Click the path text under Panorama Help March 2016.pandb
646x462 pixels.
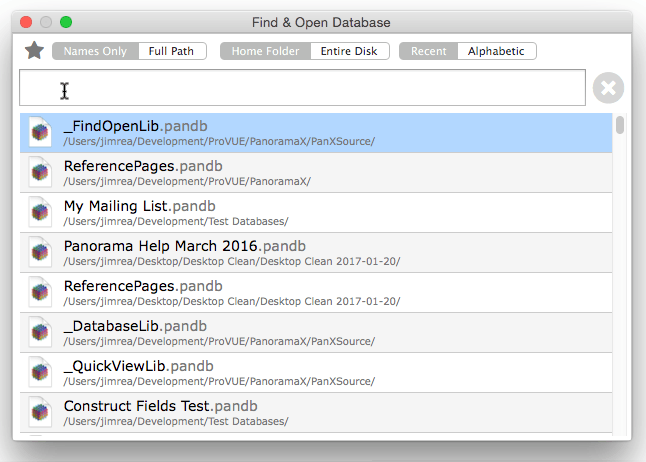[x=232, y=261]
